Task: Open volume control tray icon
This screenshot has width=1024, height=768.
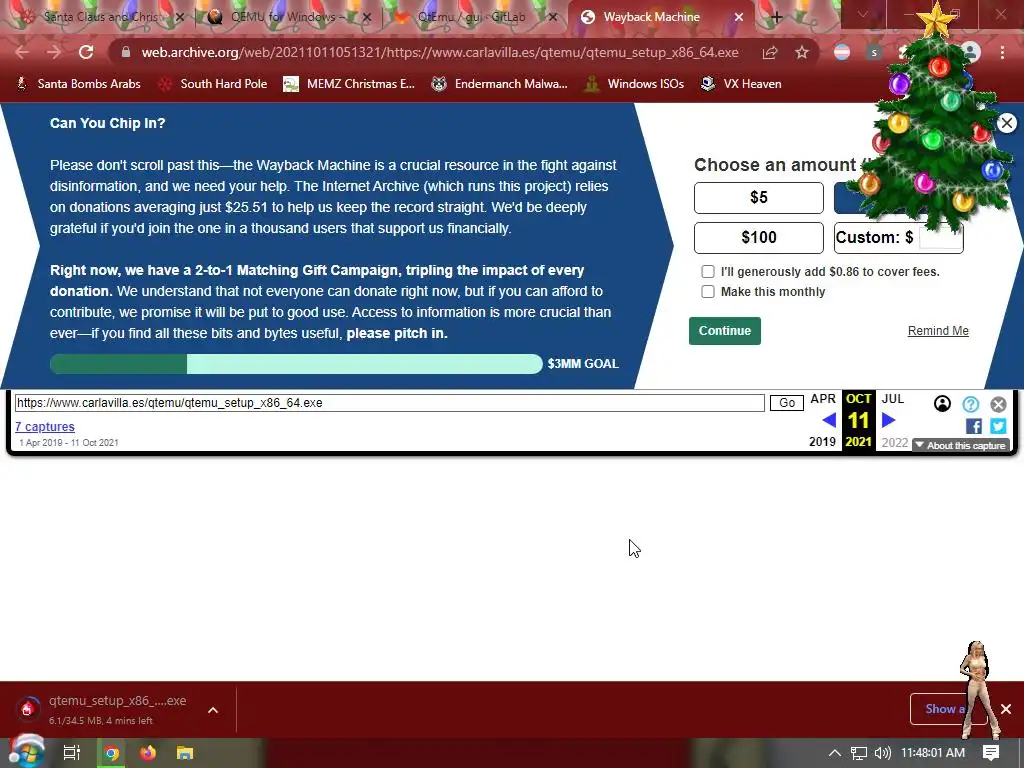Action: pos(882,753)
